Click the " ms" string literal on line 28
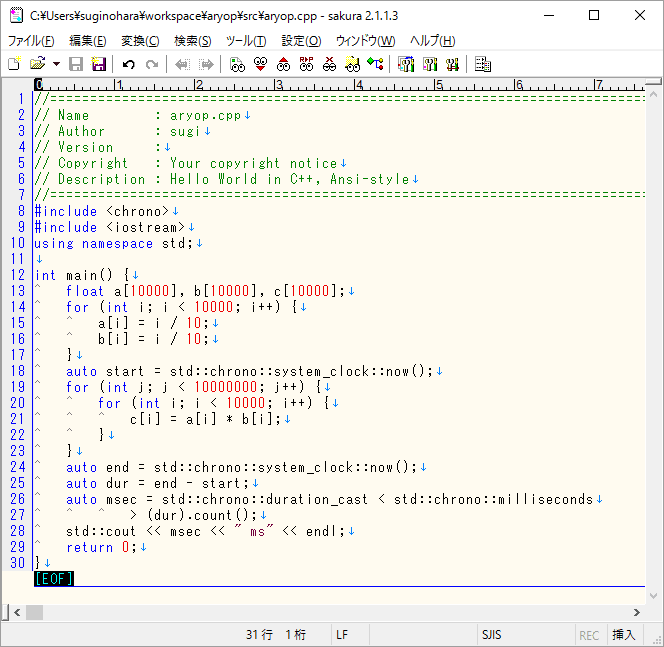The image size is (664, 647). (254, 531)
